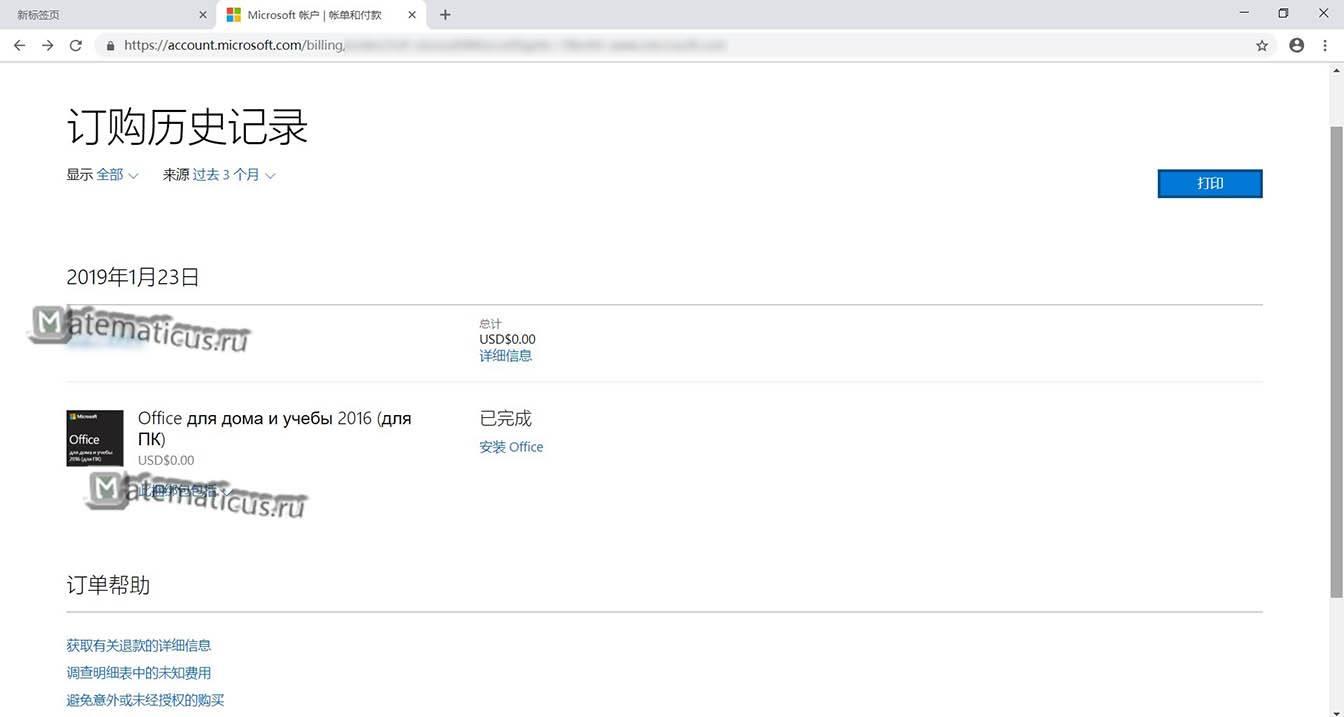Switch to the Microsoft 帐户 帐单和付款 tab
The image size is (1344, 717).
click(x=320, y=15)
